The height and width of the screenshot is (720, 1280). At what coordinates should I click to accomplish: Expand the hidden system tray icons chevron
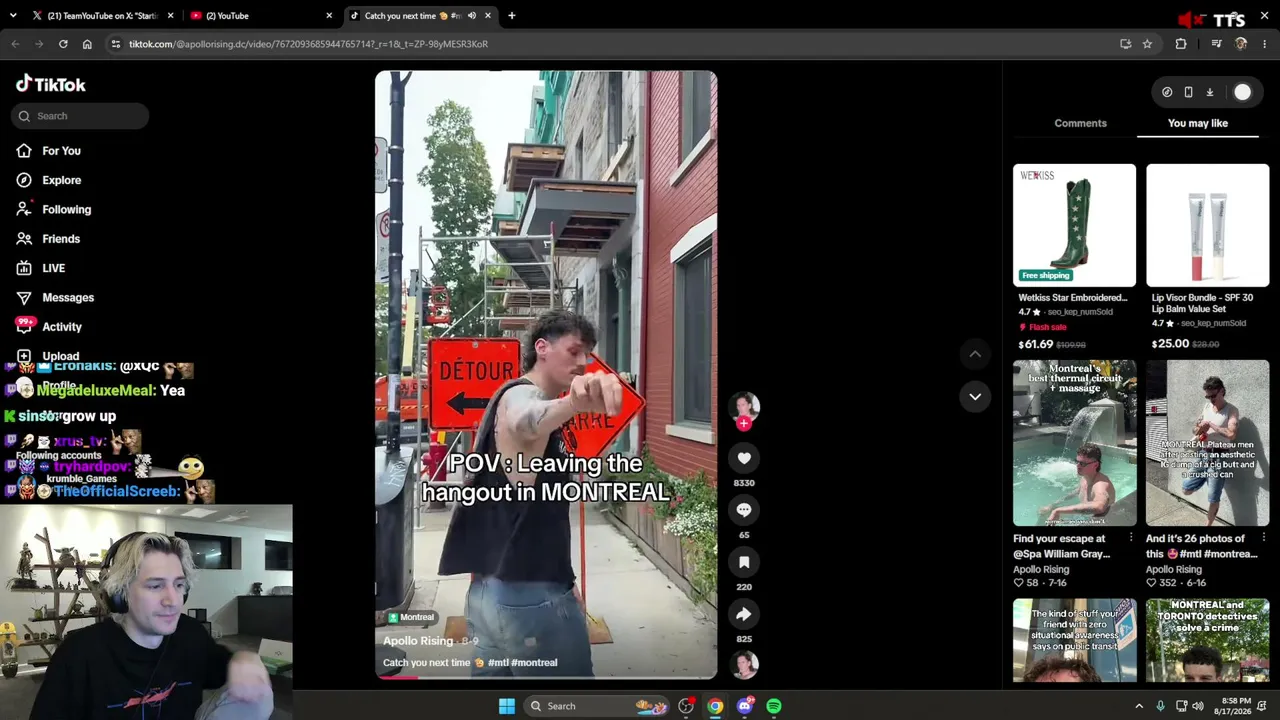point(1138,706)
